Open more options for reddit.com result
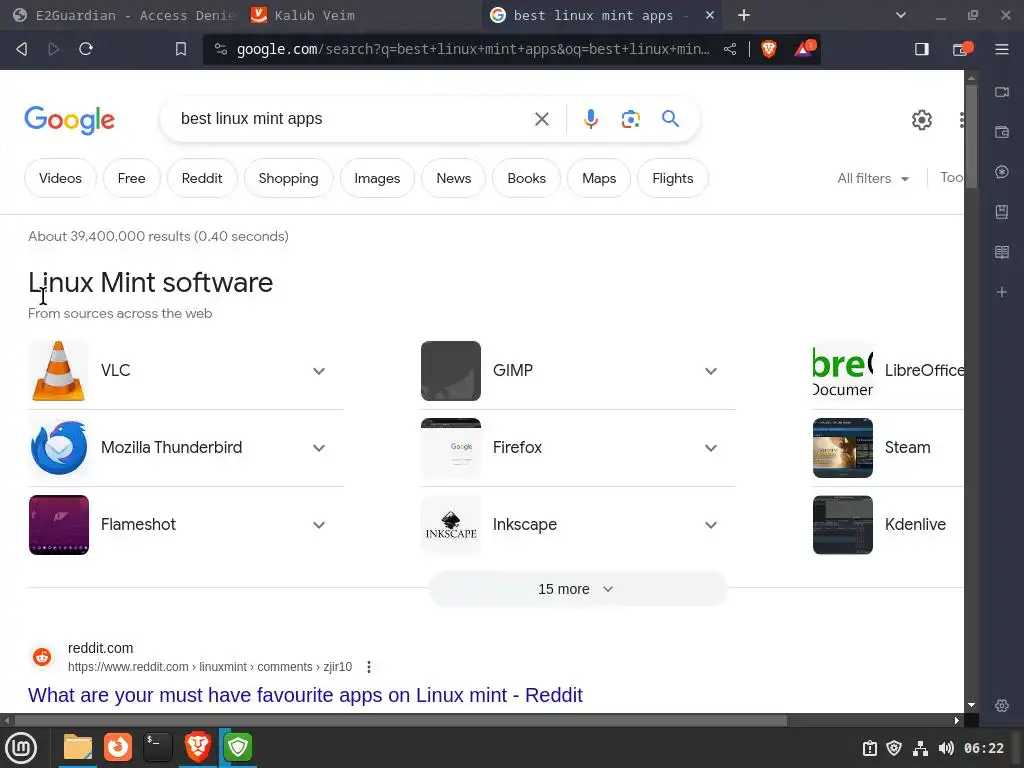Image resolution: width=1024 pixels, height=768 pixels. click(369, 667)
